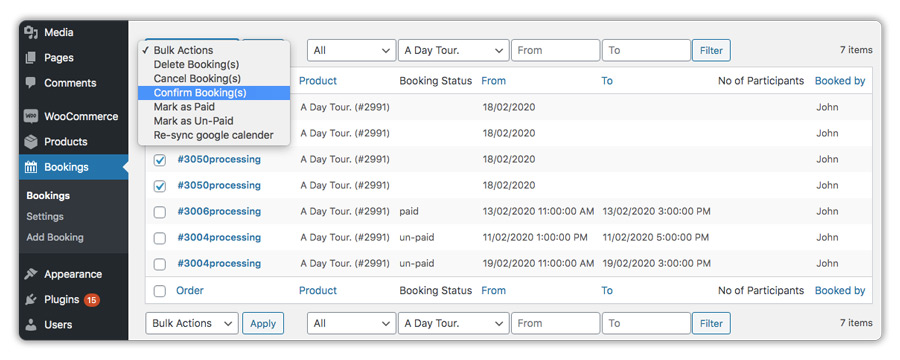Open order link #3006processing

(219, 211)
